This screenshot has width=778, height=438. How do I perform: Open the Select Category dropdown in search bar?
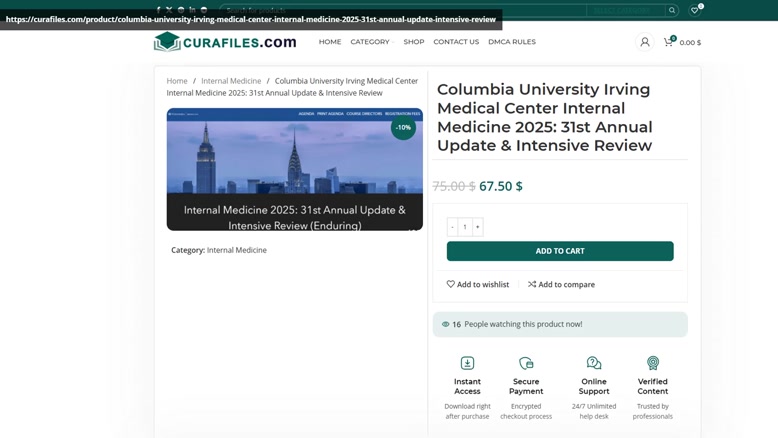(625, 10)
